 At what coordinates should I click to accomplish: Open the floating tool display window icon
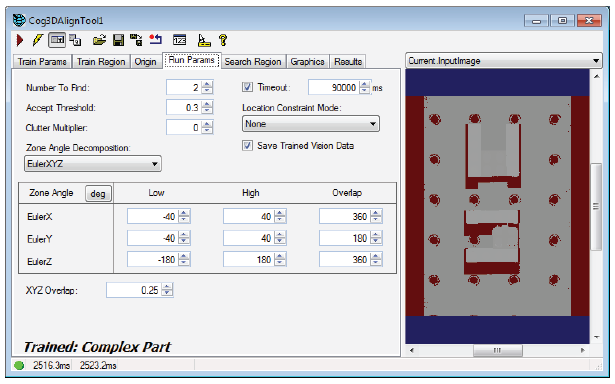point(75,40)
